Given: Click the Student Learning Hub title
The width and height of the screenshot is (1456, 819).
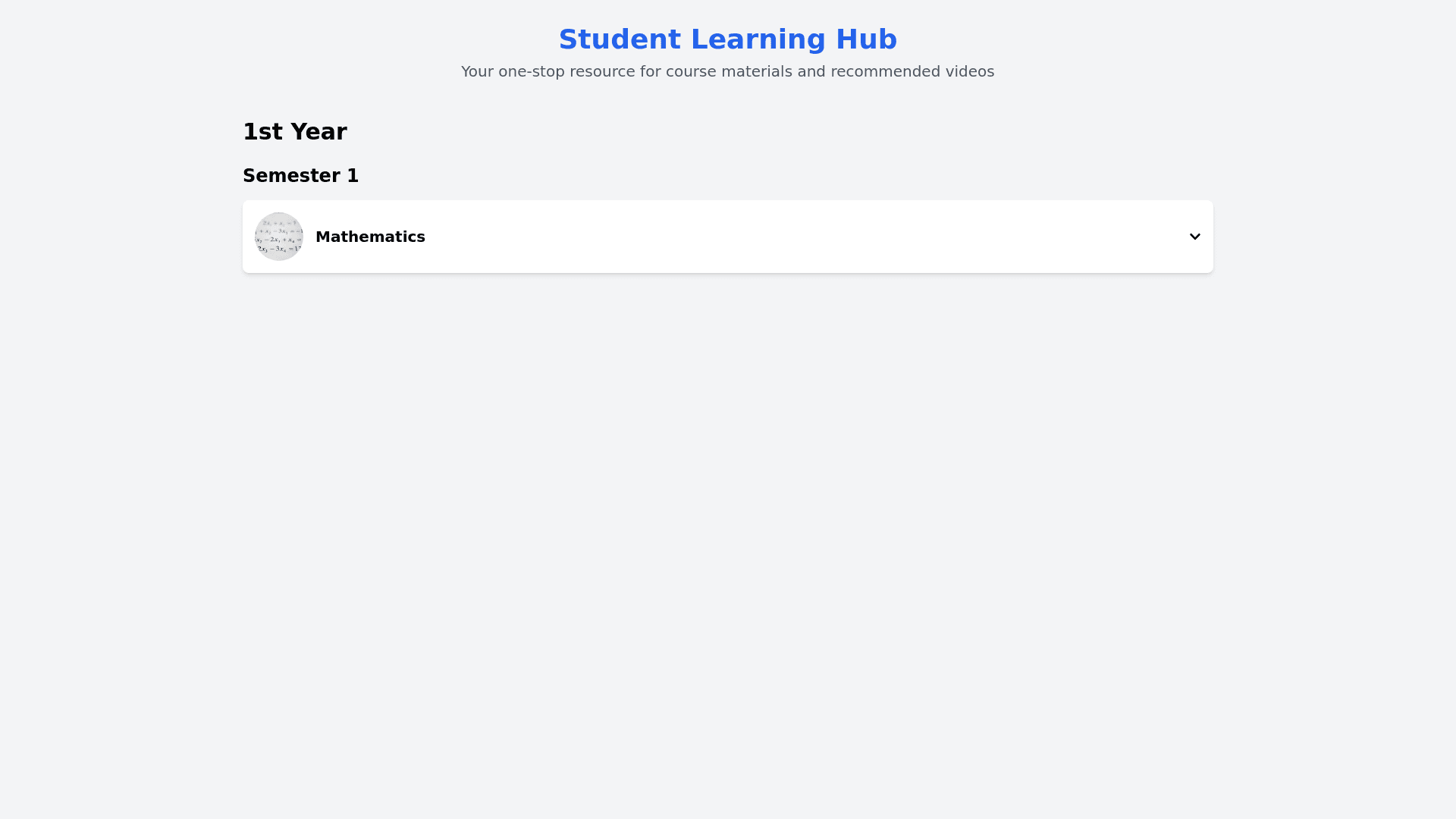Looking at the screenshot, I should [727, 39].
